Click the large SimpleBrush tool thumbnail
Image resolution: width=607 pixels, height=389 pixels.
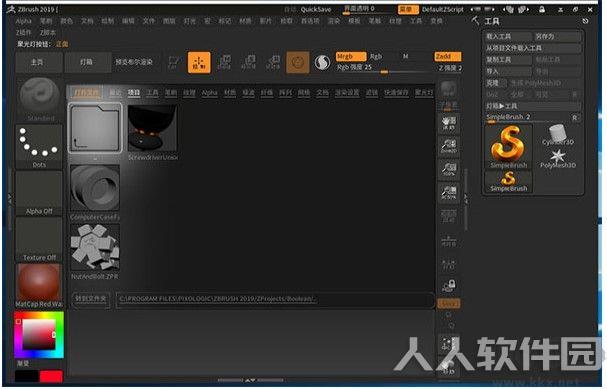[x=509, y=146]
